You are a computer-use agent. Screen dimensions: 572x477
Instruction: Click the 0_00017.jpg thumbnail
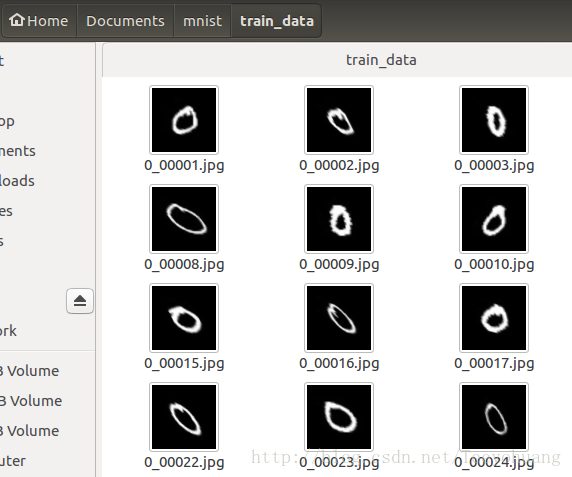[494, 318]
